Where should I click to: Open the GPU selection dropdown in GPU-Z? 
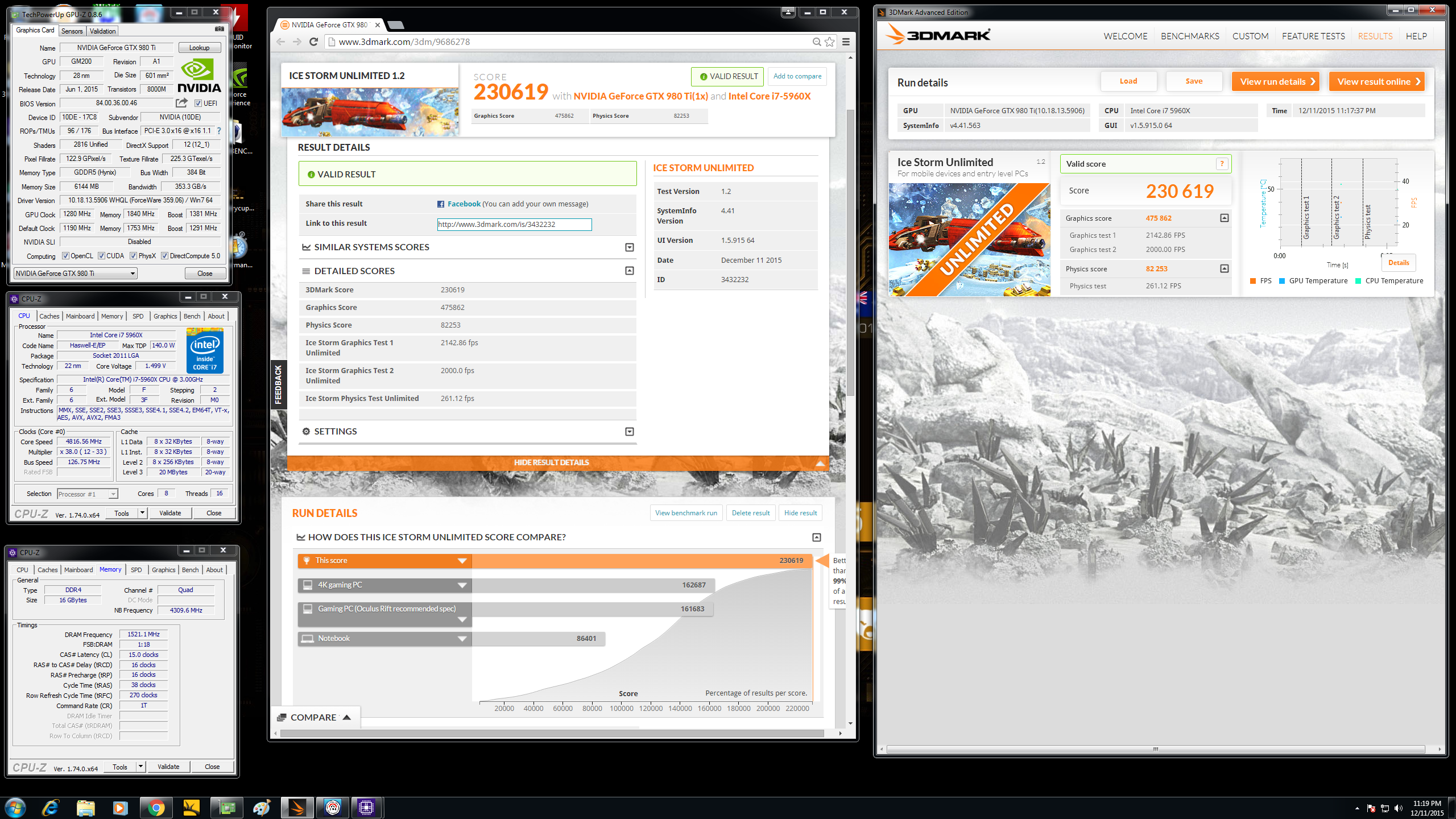(76, 274)
